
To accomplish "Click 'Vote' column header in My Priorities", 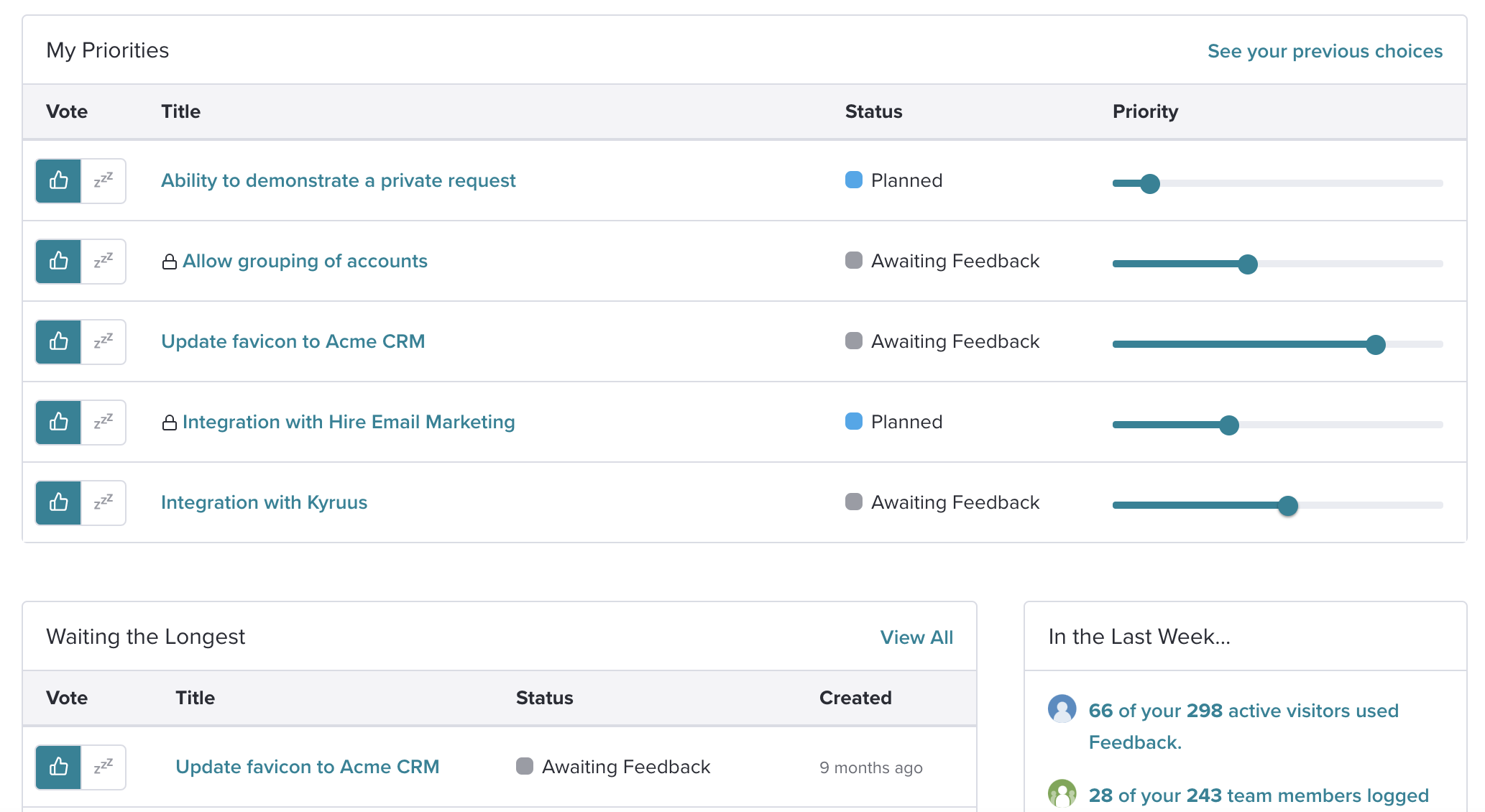I will 67,111.
